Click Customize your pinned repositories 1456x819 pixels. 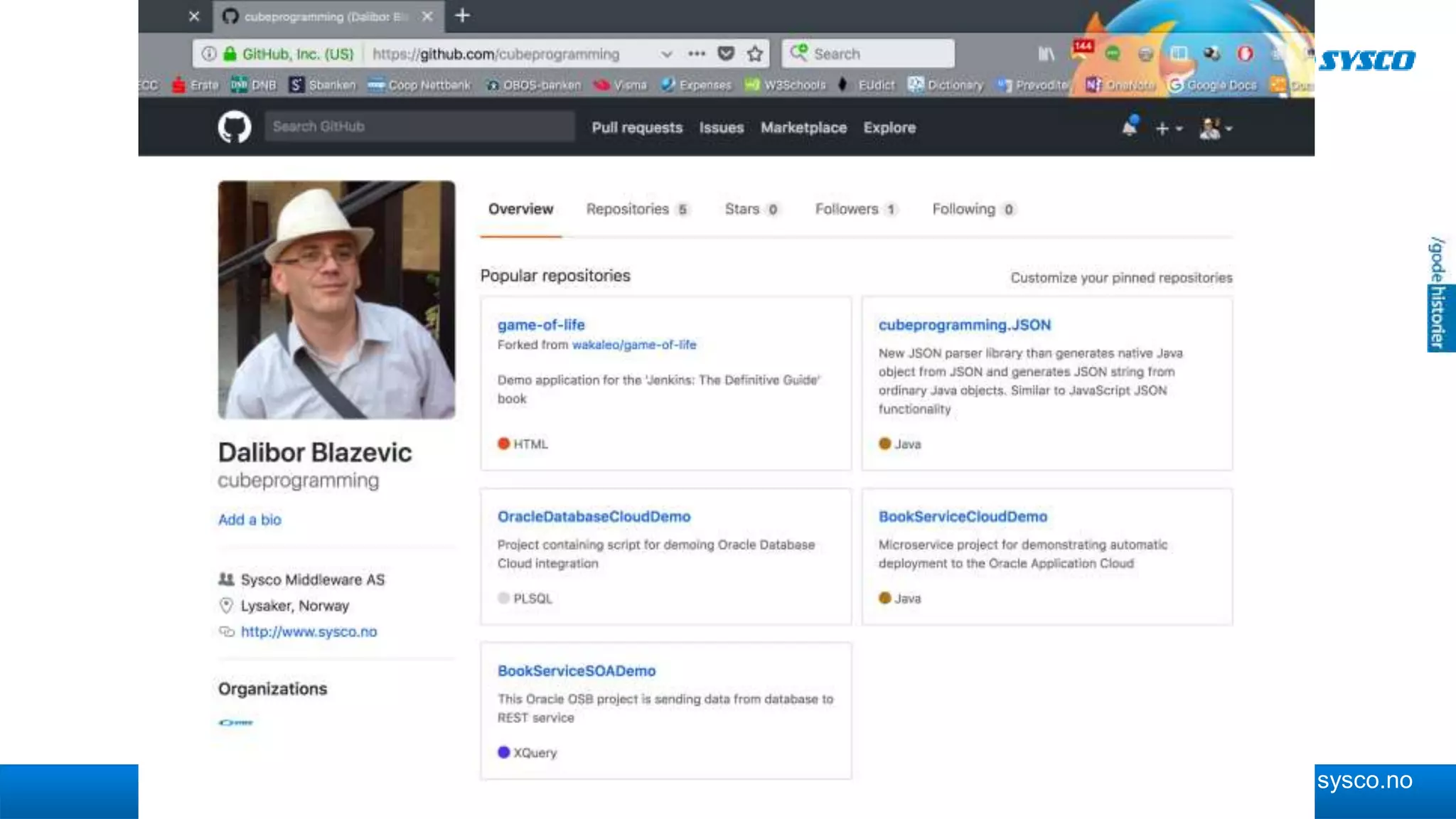(1121, 278)
